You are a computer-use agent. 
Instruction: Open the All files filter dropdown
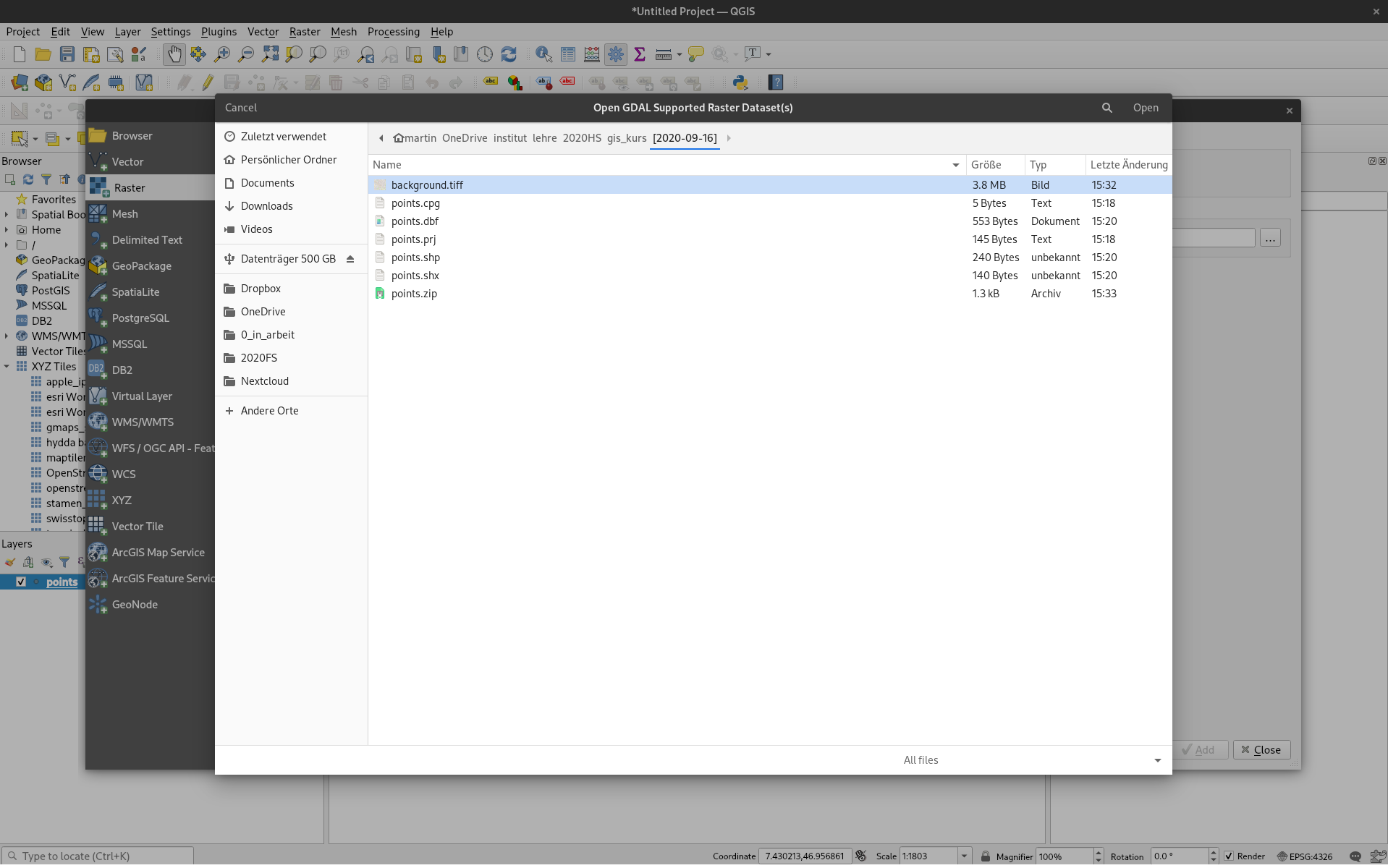(1157, 760)
